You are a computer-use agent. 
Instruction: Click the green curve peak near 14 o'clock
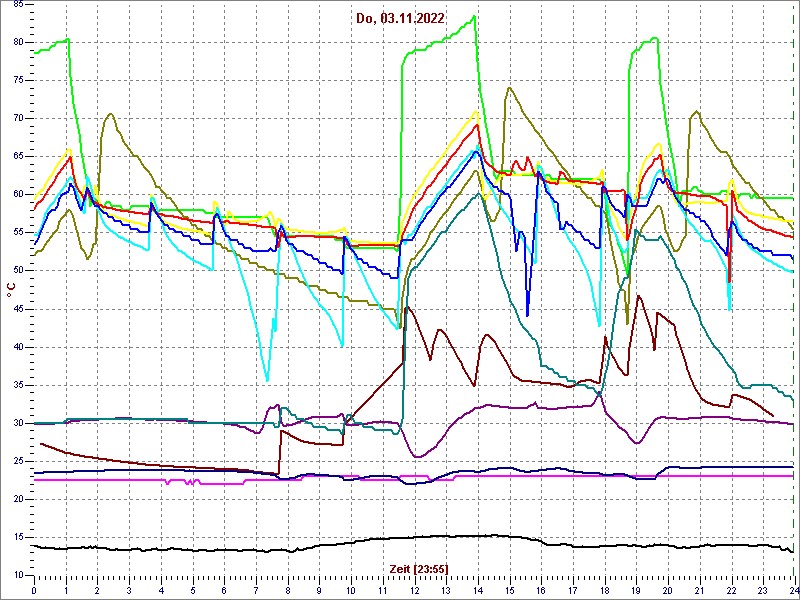click(x=474, y=16)
